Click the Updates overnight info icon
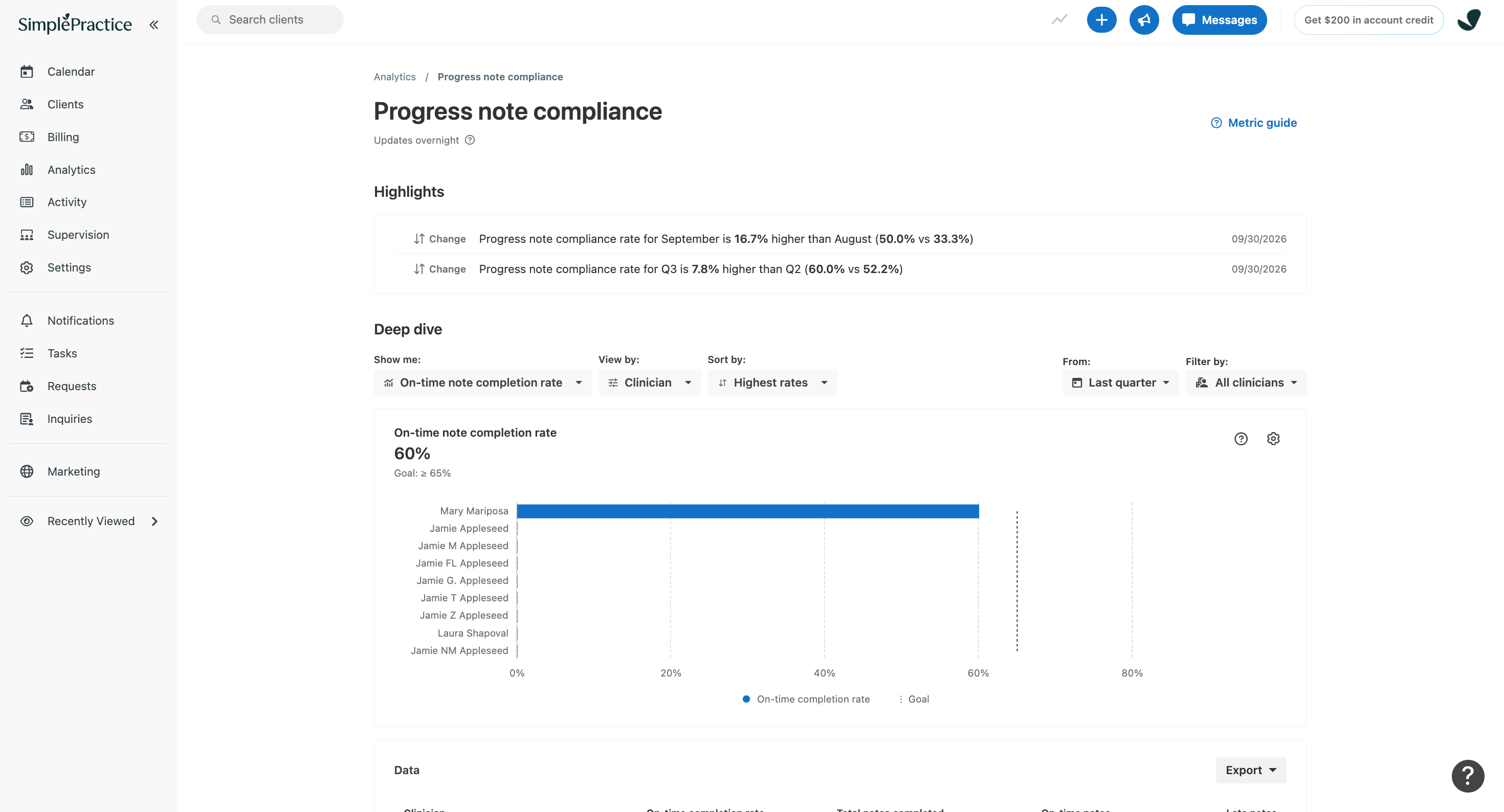 (470, 140)
